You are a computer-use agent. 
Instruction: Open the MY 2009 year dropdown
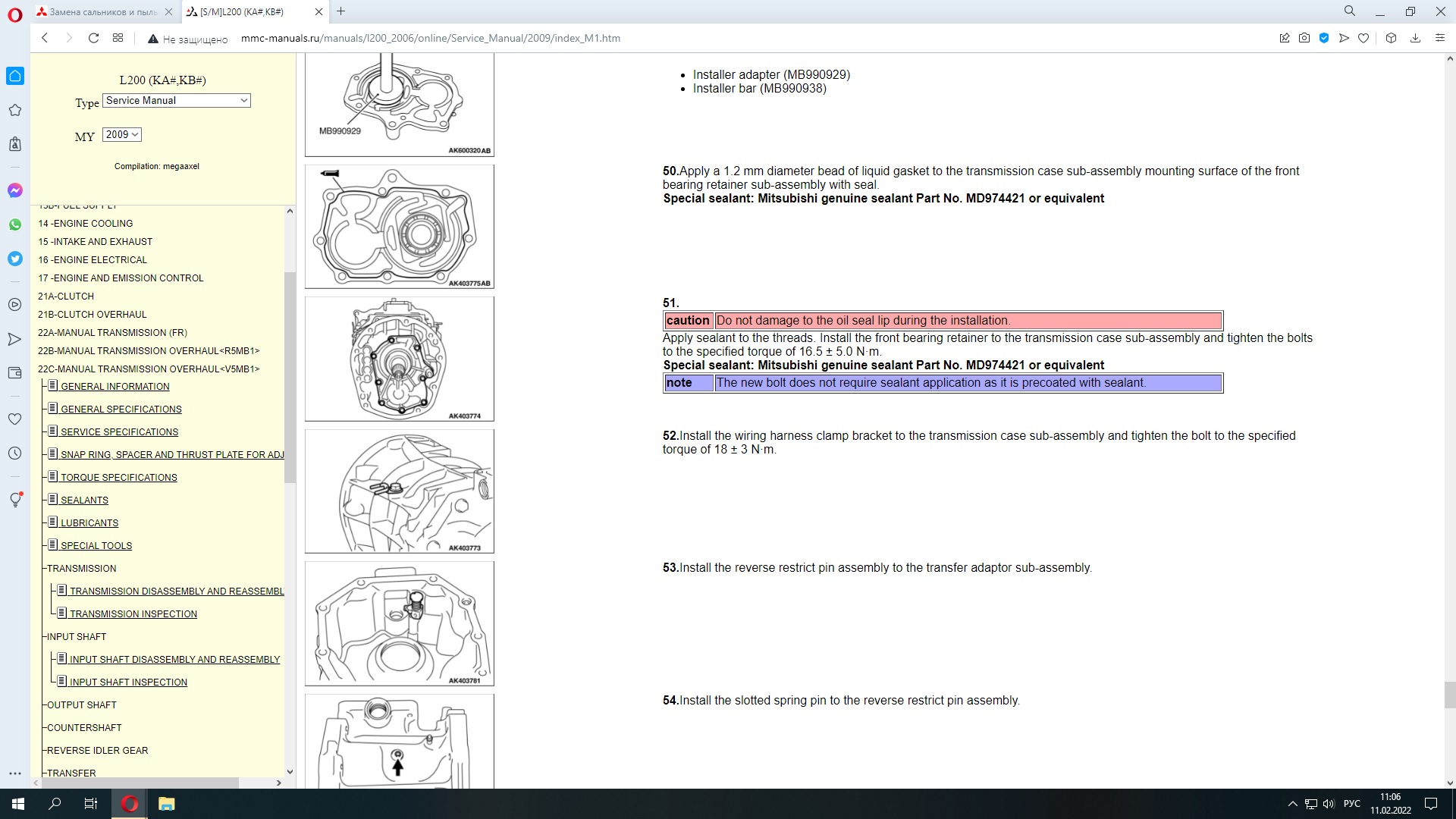122,135
